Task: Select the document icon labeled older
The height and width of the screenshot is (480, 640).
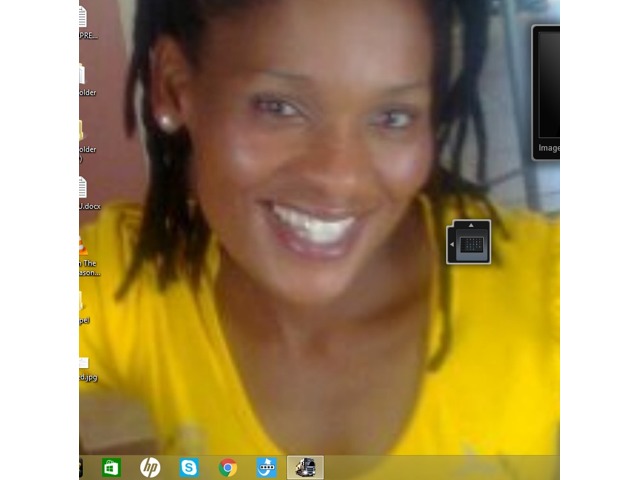Action: (83, 75)
